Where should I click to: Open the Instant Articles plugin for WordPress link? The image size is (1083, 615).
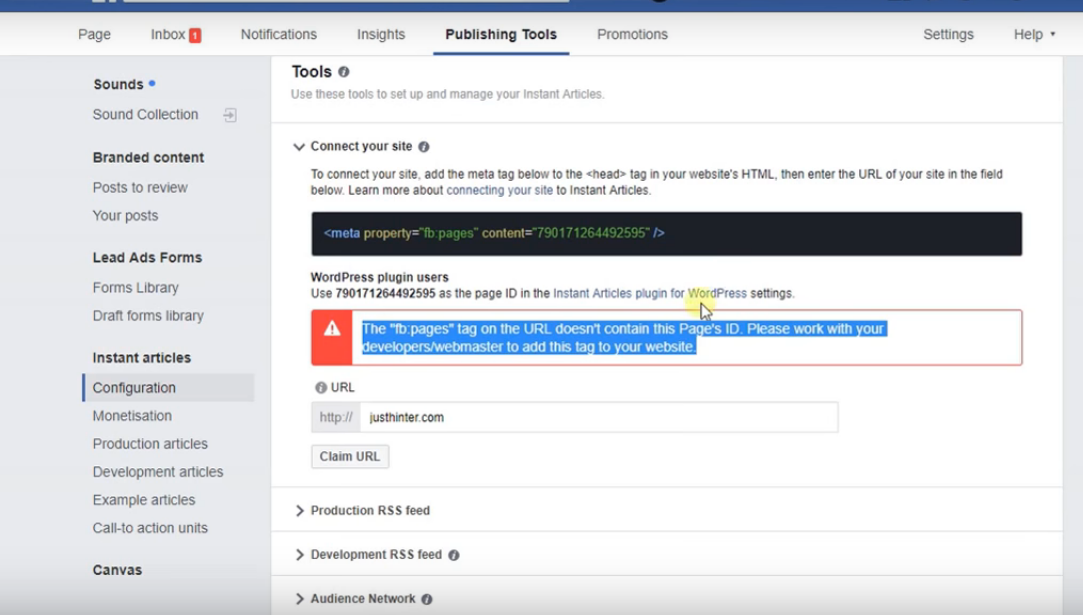click(649, 293)
